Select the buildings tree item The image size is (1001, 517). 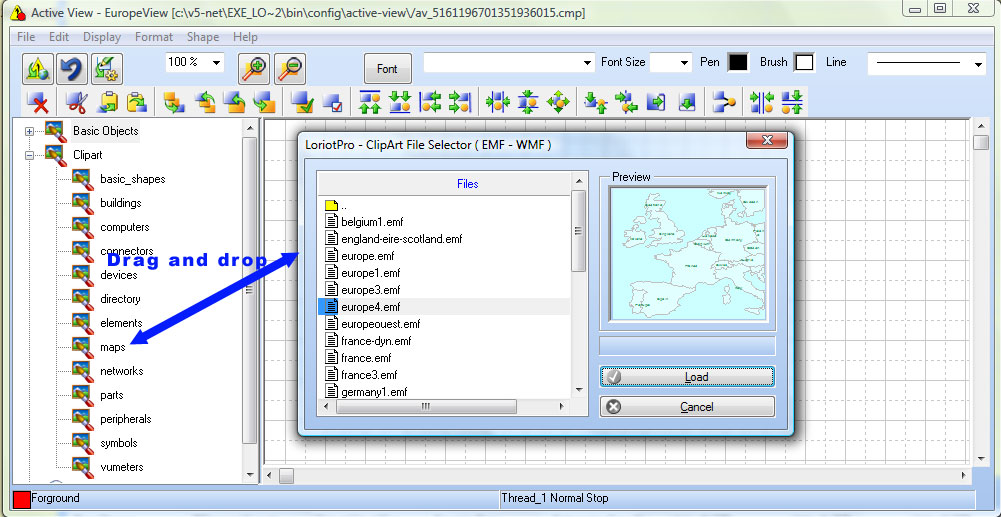(x=121, y=203)
